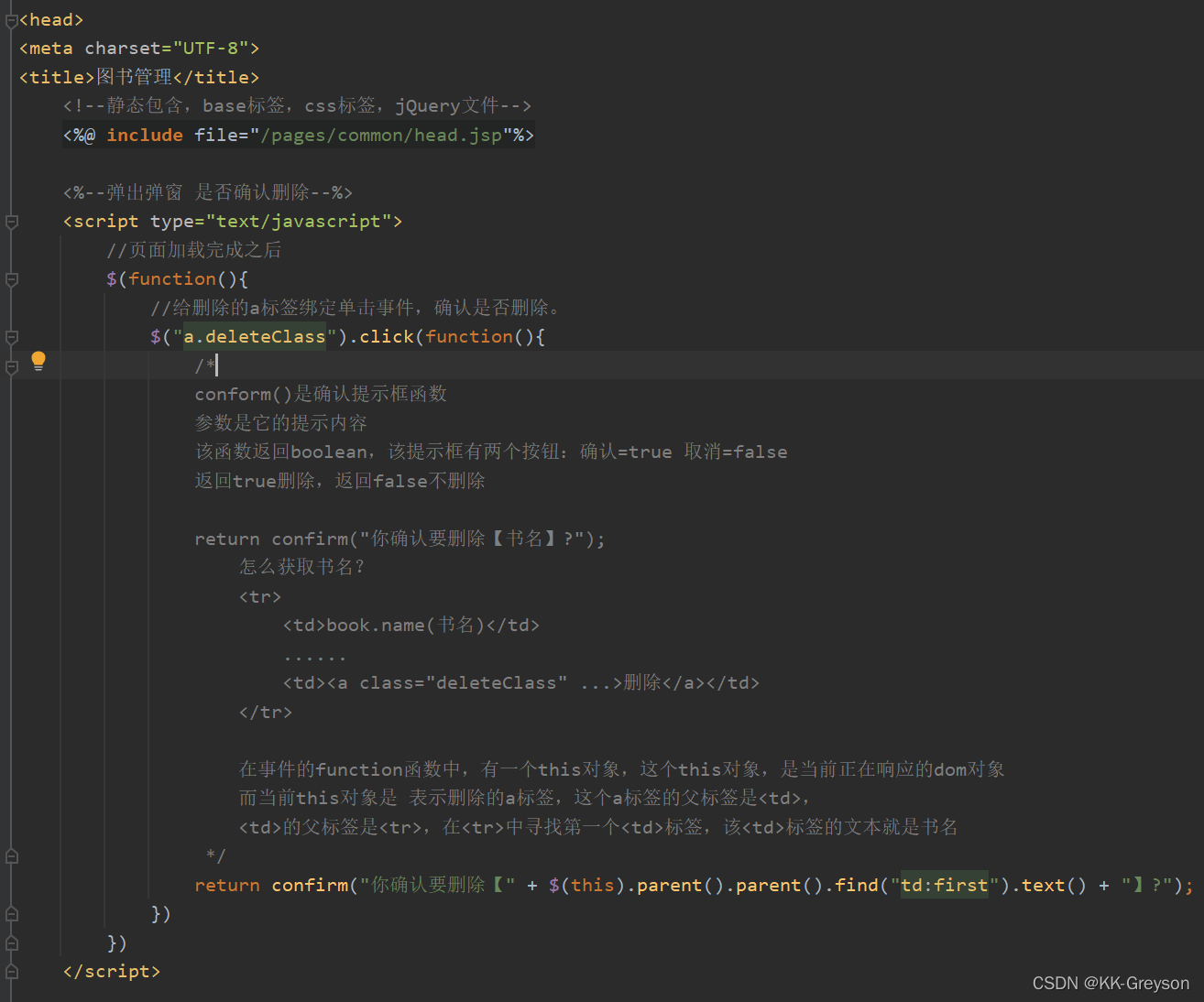Collapse the script tag fold marker
The width and height of the screenshot is (1204, 1002).
pos(12,222)
